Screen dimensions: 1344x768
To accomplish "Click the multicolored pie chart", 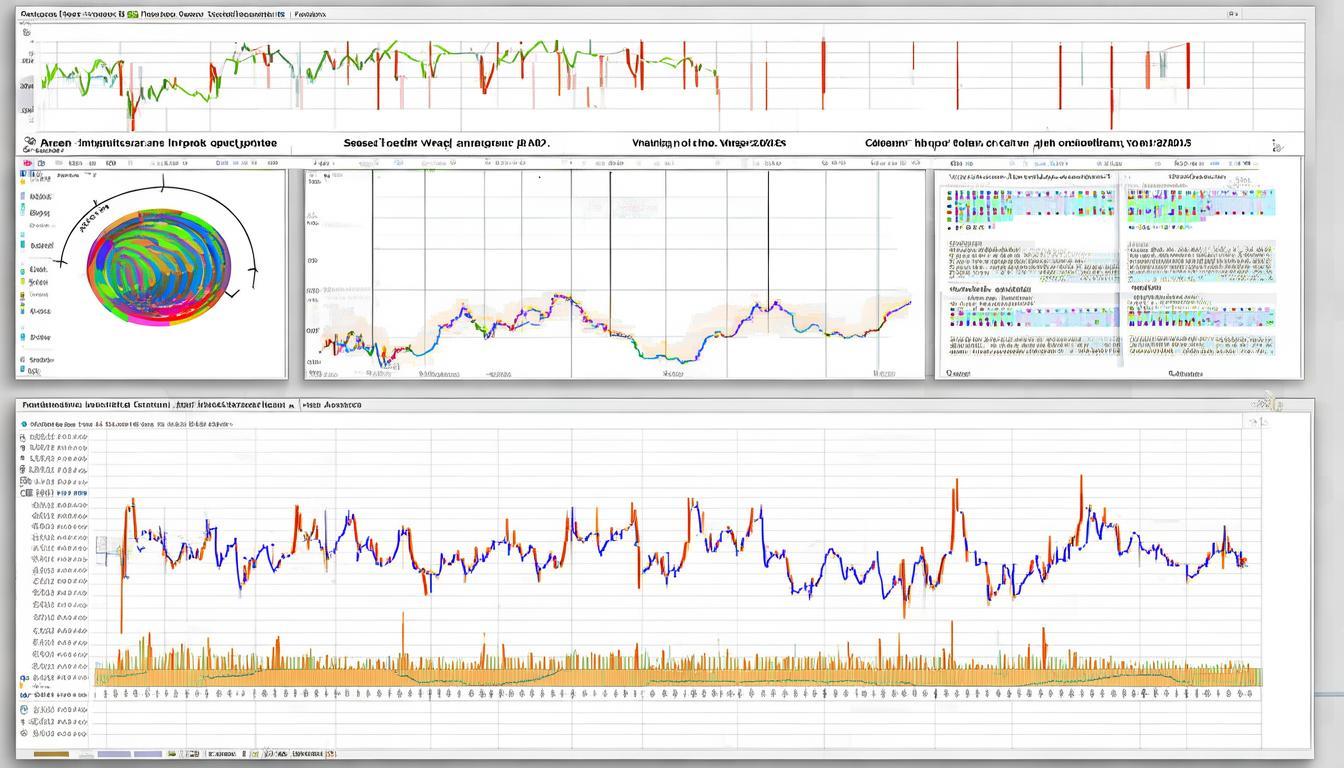I will tap(158, 264).
